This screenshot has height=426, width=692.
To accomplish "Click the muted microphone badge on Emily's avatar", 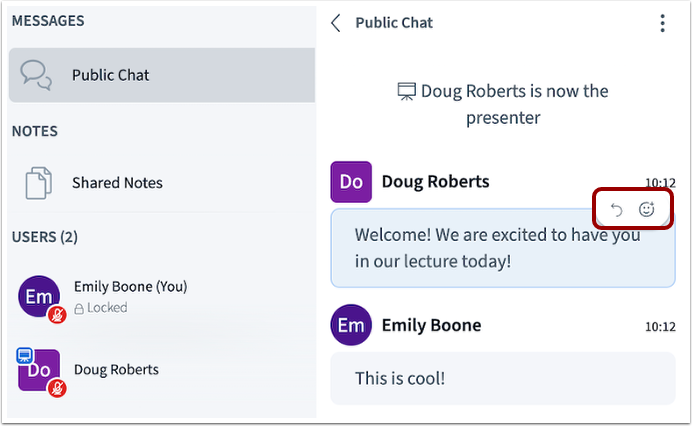I will pos(57,315).
